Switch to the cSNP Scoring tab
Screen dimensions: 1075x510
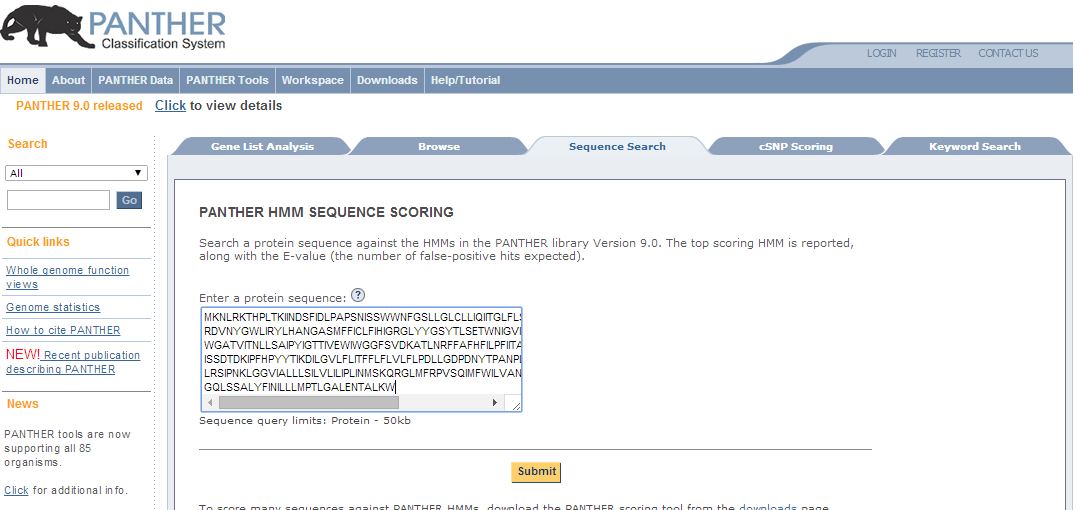click(x=796, y=146)
